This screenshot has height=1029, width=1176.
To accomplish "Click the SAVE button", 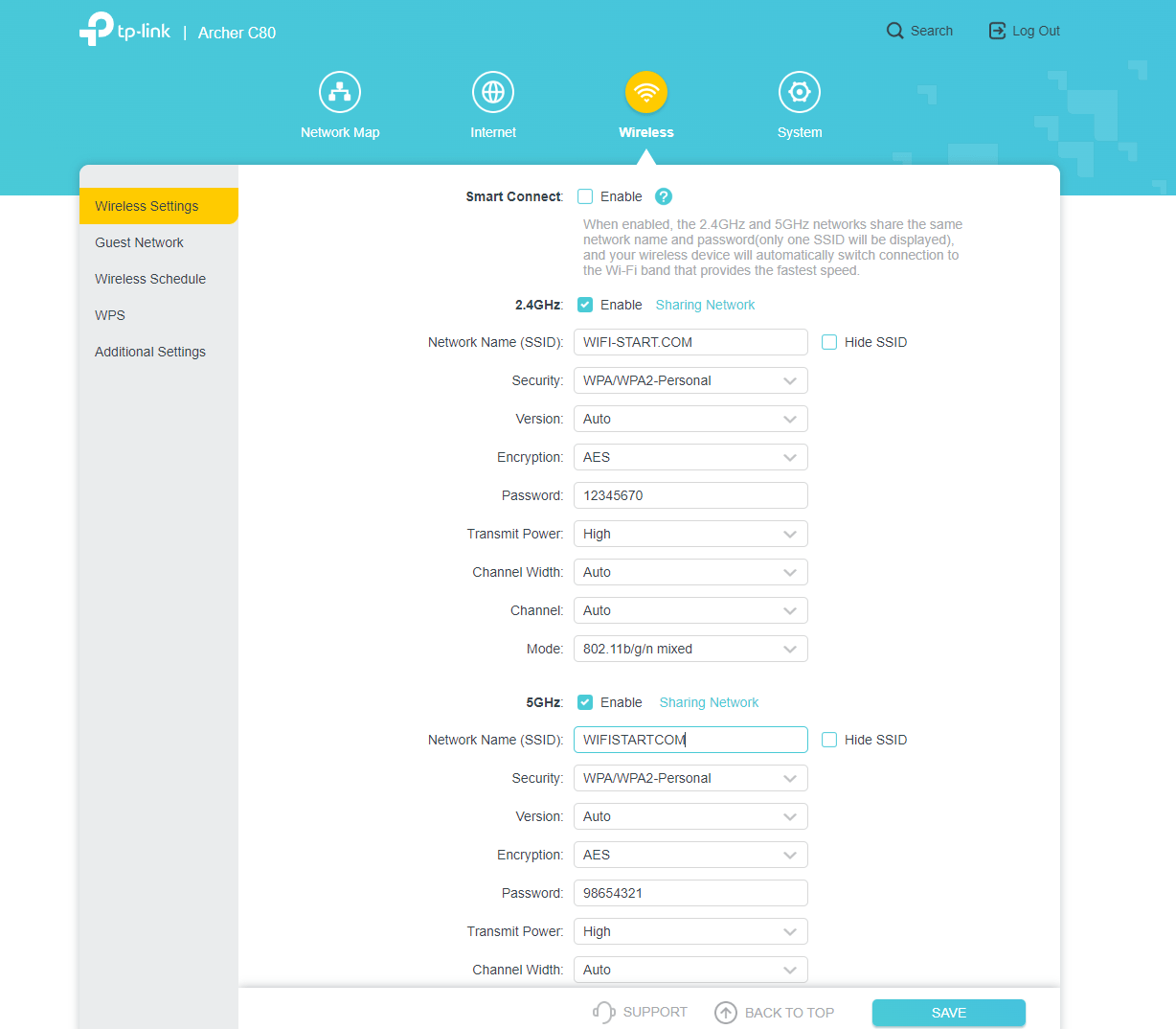I will coord(948,1013).
